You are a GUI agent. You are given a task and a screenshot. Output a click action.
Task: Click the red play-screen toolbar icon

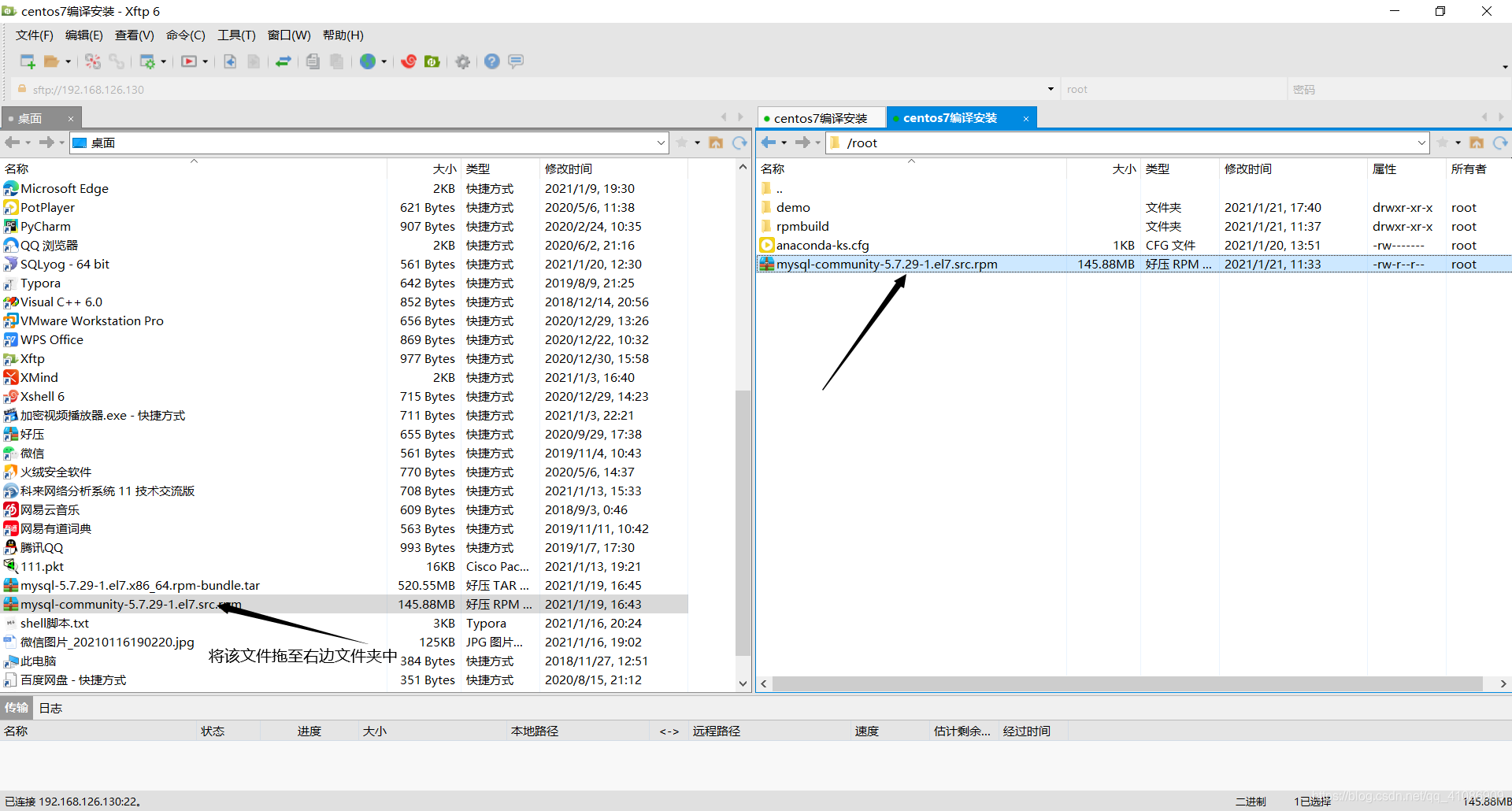[x=189, y=61]
